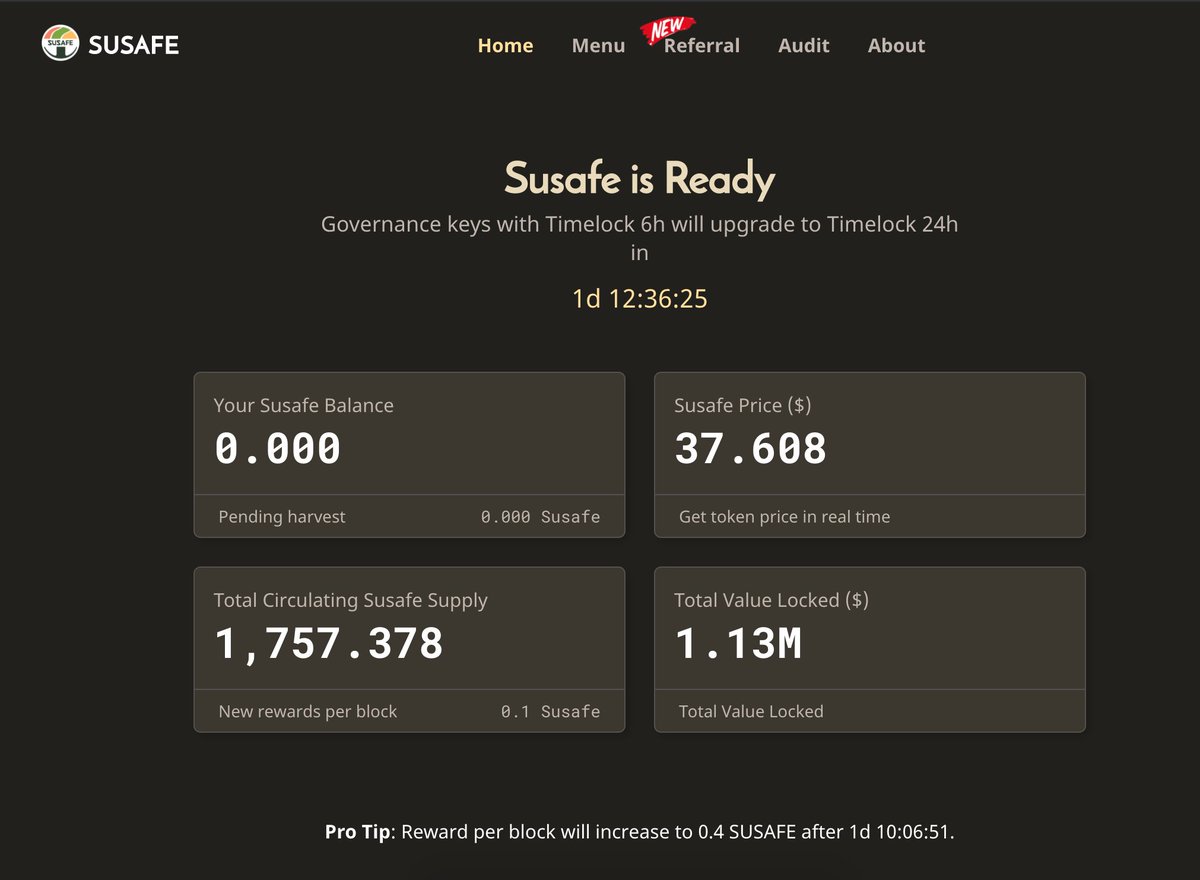Image resolution: width=1200 pixels, height=880 pixels.
Task: Click the SUSAFE brand name text
Action: (133, 45)
